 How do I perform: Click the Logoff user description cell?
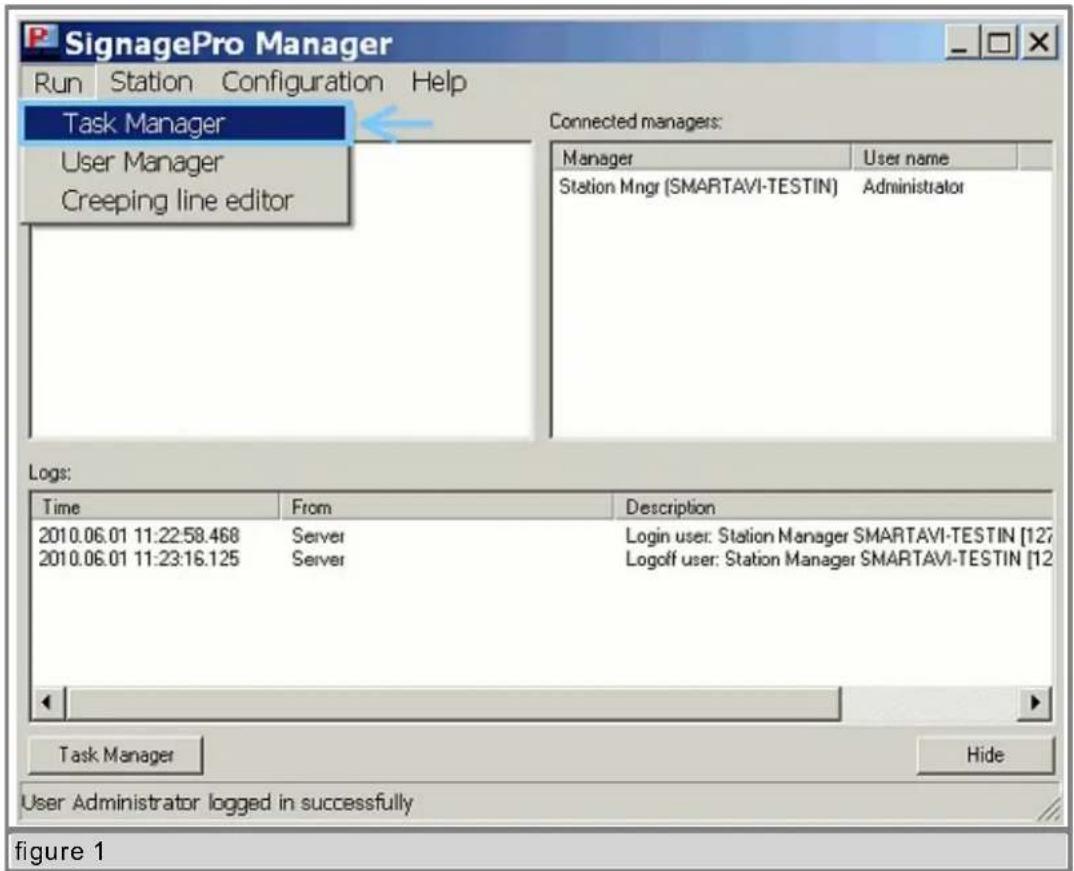(838, 559)
